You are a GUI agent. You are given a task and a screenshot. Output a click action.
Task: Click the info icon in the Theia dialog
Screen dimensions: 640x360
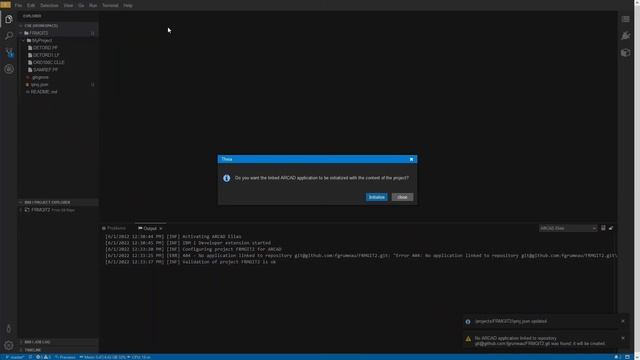pyautogui.click(x=227, y=178)
